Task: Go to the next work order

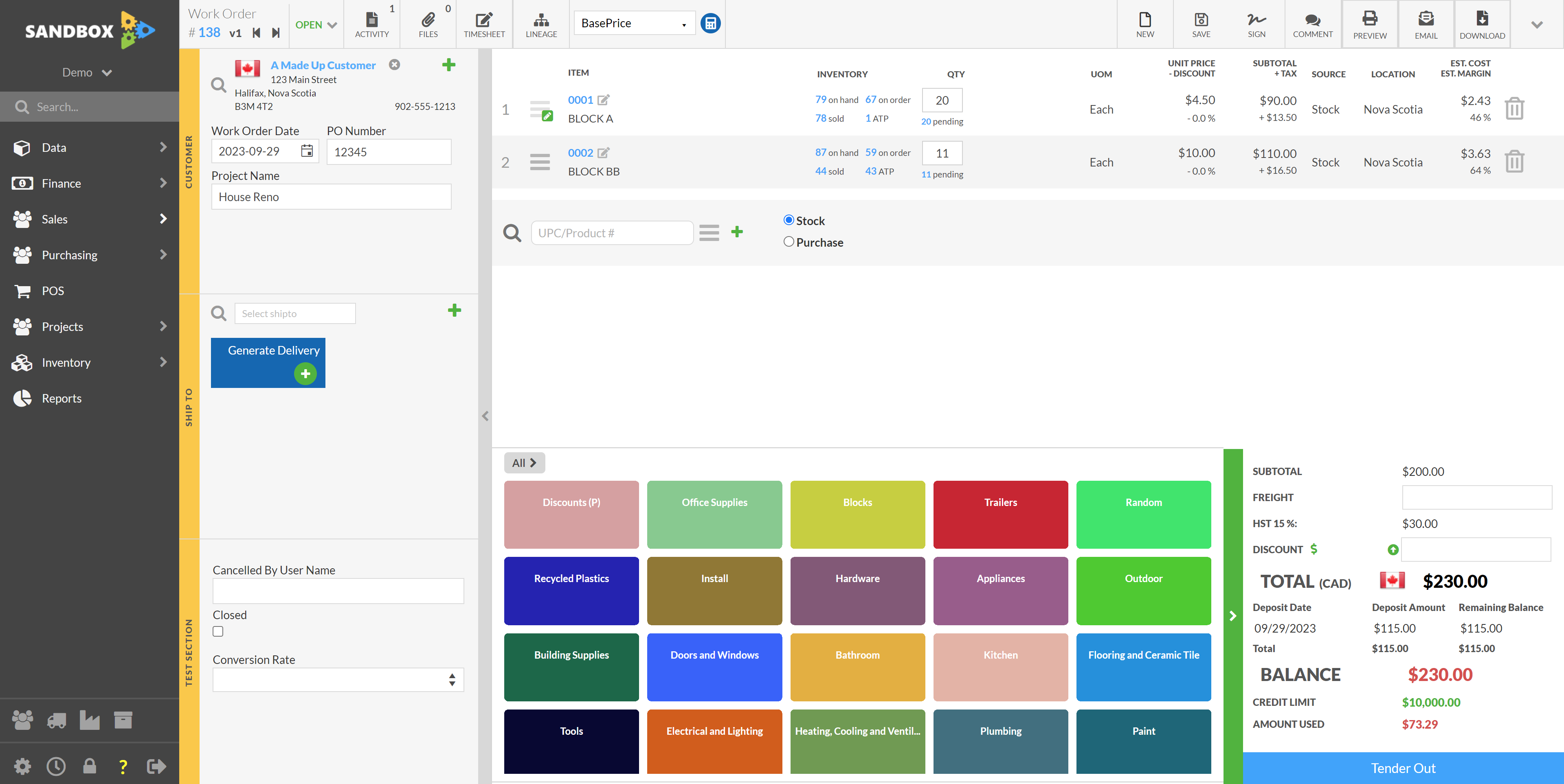Action: [x=276, y=33]
